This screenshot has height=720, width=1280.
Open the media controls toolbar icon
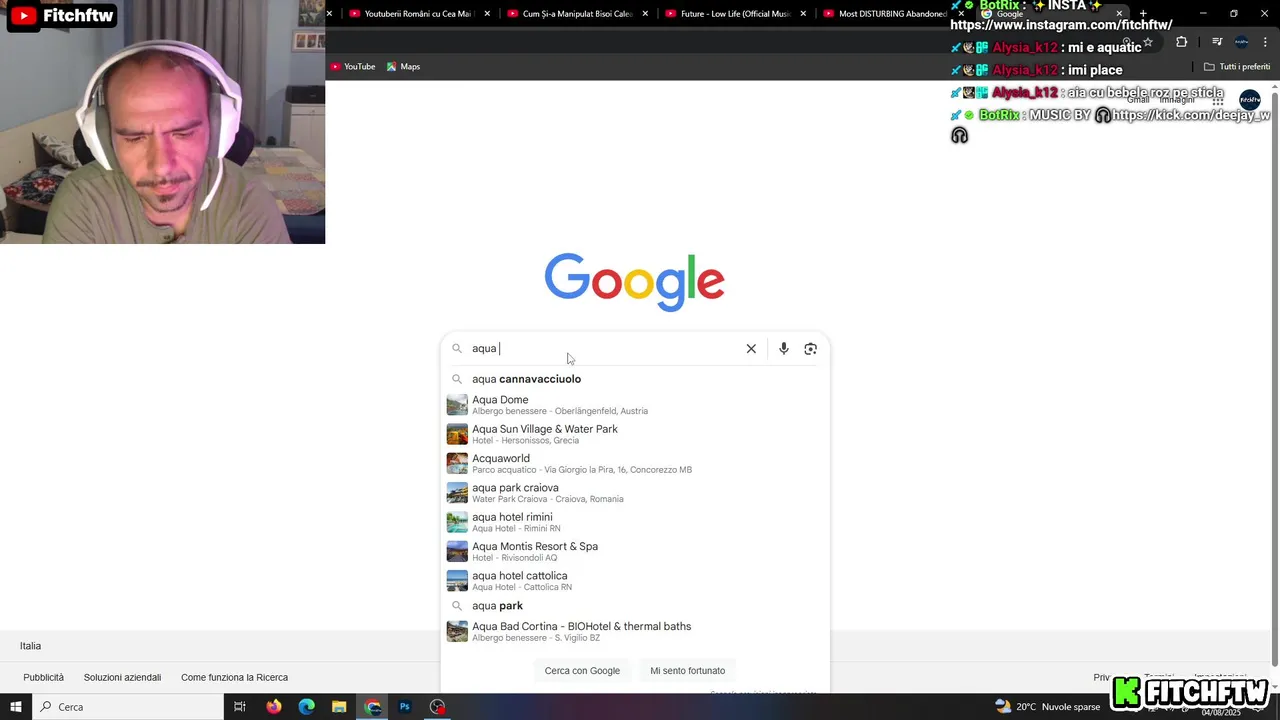tap(1217, 42)
